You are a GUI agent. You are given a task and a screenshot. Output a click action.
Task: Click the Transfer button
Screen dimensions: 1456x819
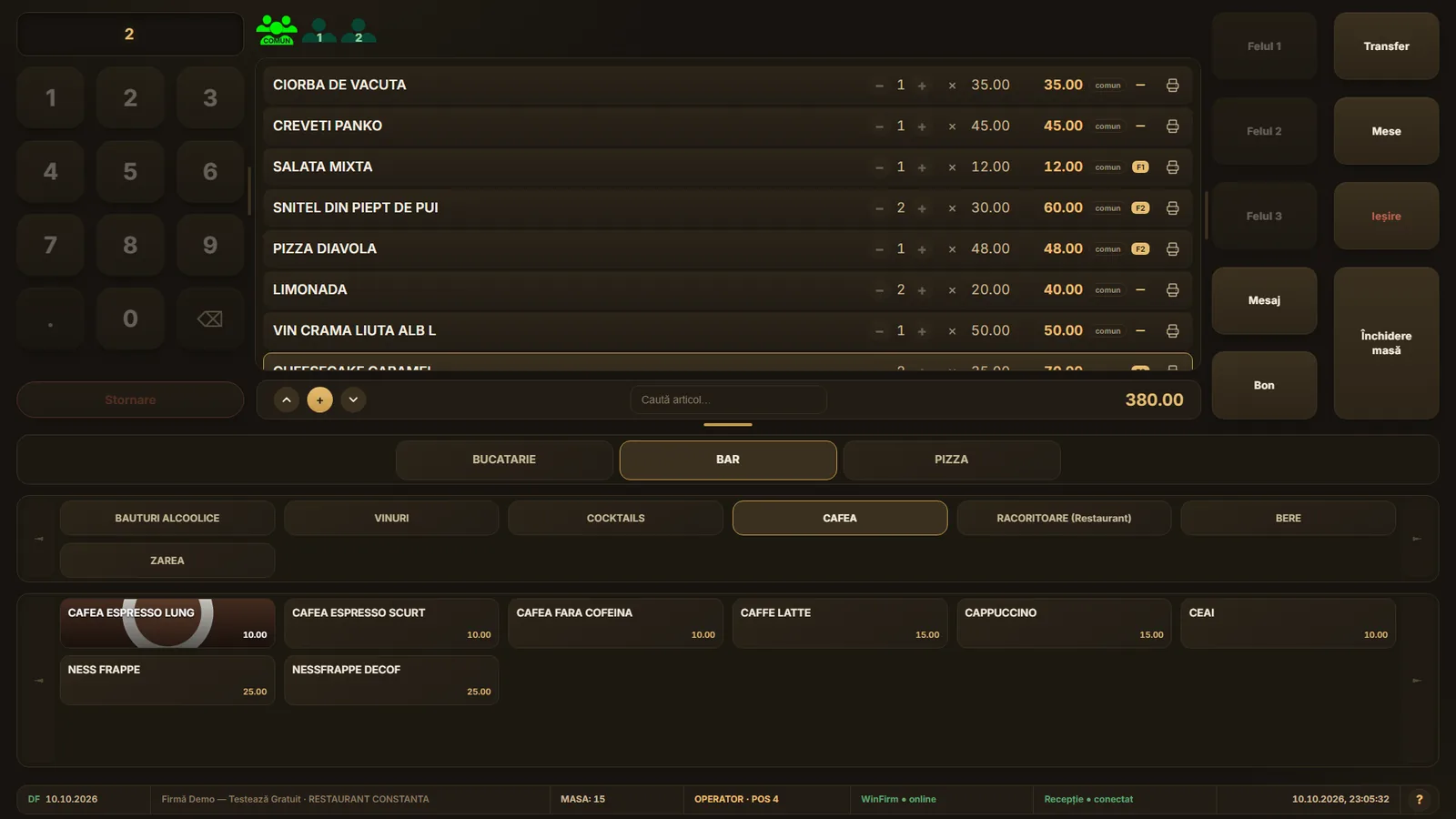(x=1386, y=46)
